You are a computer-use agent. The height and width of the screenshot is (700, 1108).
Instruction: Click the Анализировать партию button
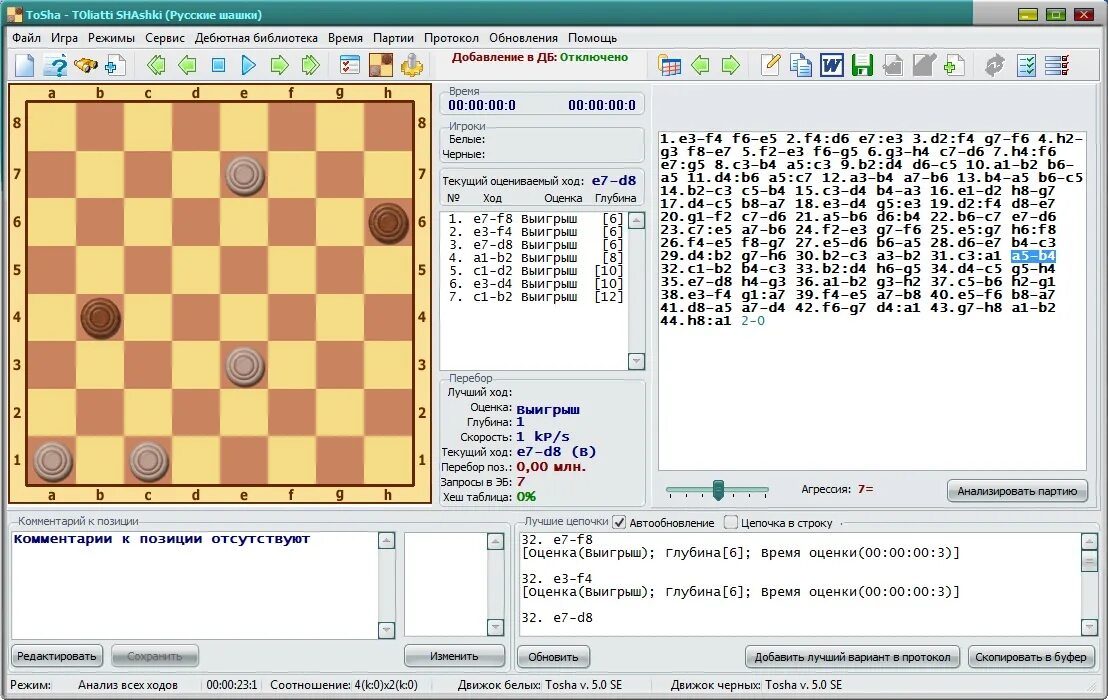tap(1017, 491)
